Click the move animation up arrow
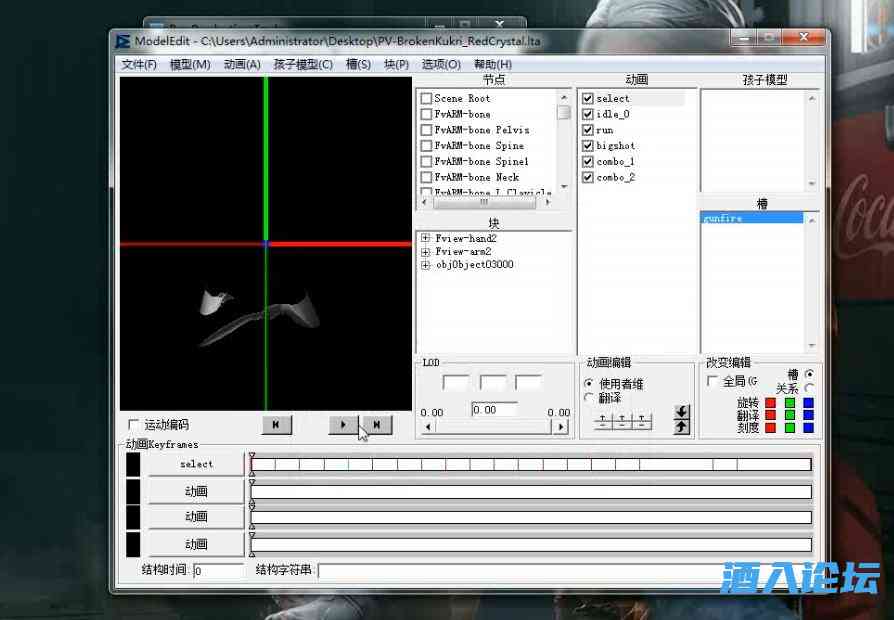The height and width of the screenshot is (620, 894). coord(682,427)
